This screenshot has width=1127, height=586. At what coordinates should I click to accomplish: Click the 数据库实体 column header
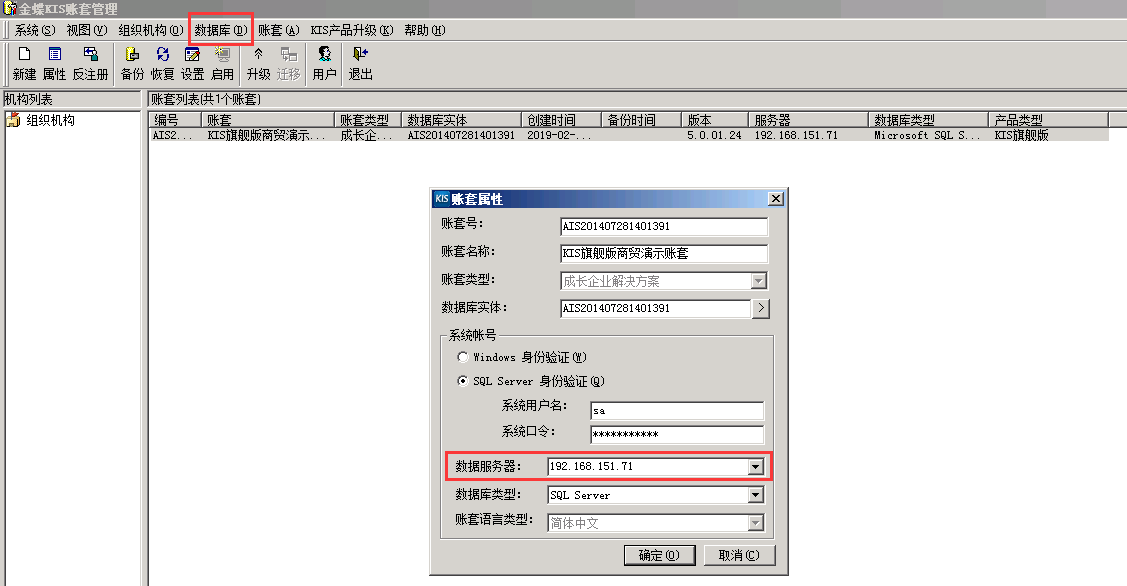pyautogui.click(x=461, y=119)
